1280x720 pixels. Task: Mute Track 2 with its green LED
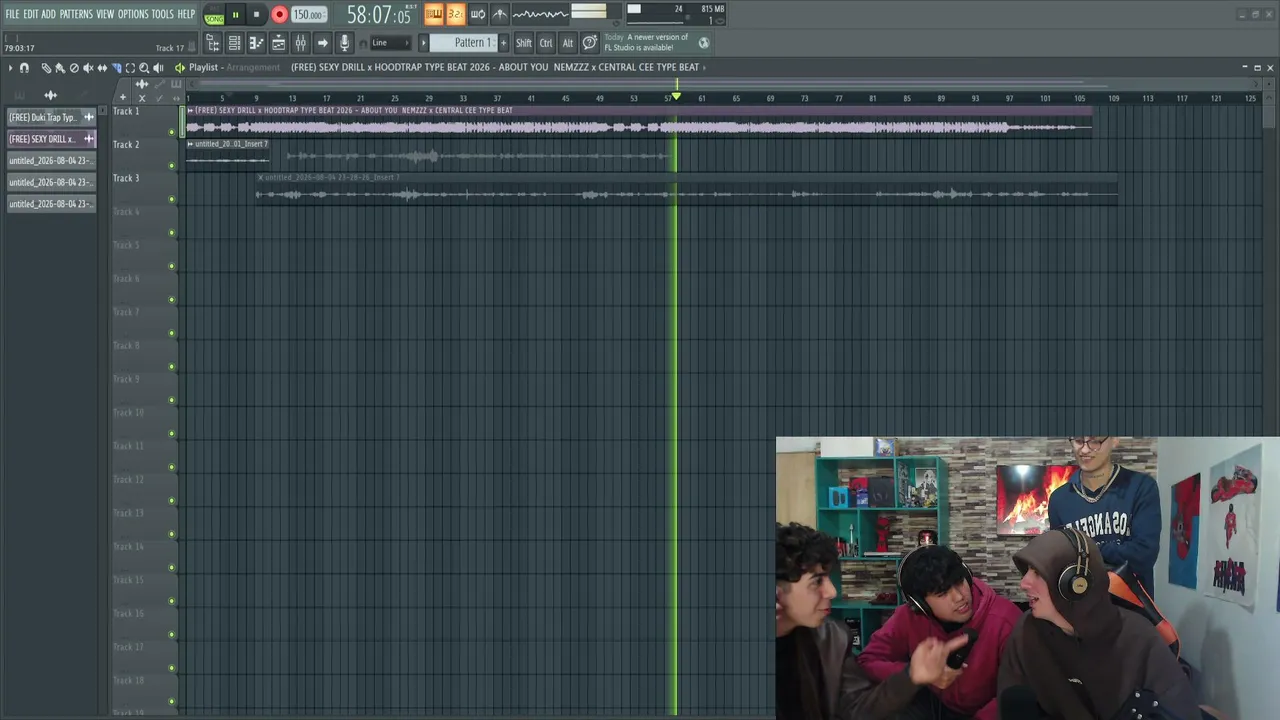click(172, 166)
